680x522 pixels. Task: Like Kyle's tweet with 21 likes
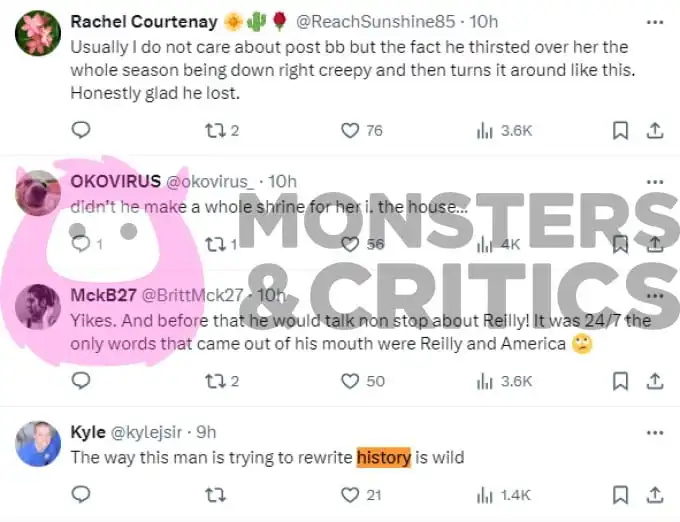tap(361, 495)
